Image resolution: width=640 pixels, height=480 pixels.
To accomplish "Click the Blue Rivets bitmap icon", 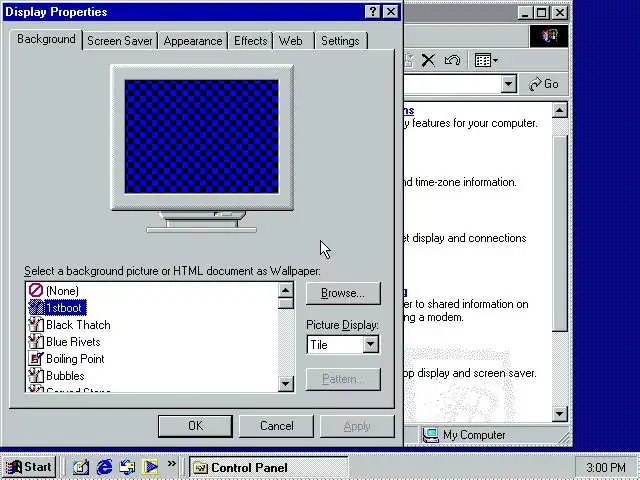I will pos(36,342).
